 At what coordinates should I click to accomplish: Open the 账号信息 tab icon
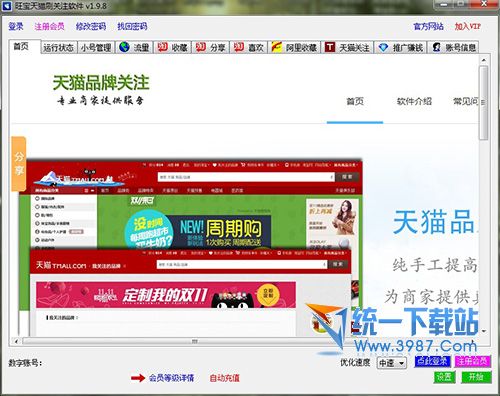(454, 47)
